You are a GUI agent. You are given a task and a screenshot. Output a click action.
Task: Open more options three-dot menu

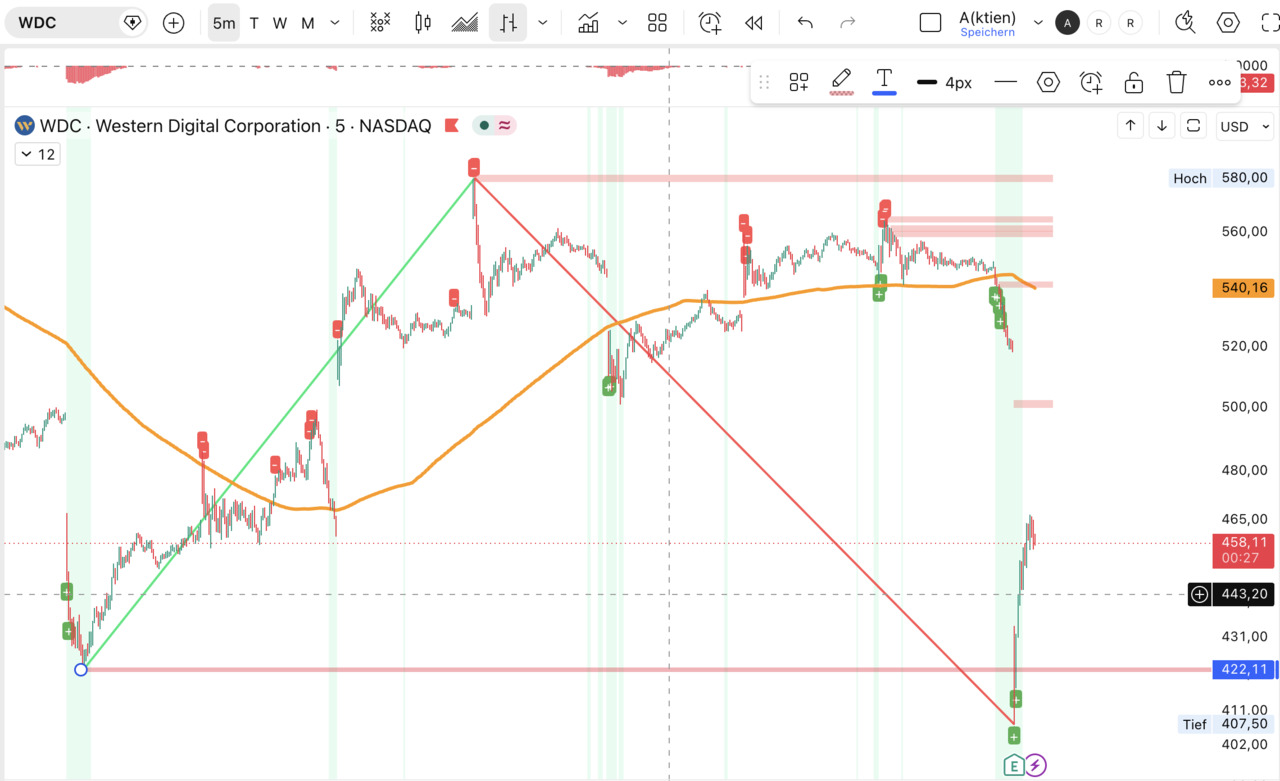pos(1219,82)
